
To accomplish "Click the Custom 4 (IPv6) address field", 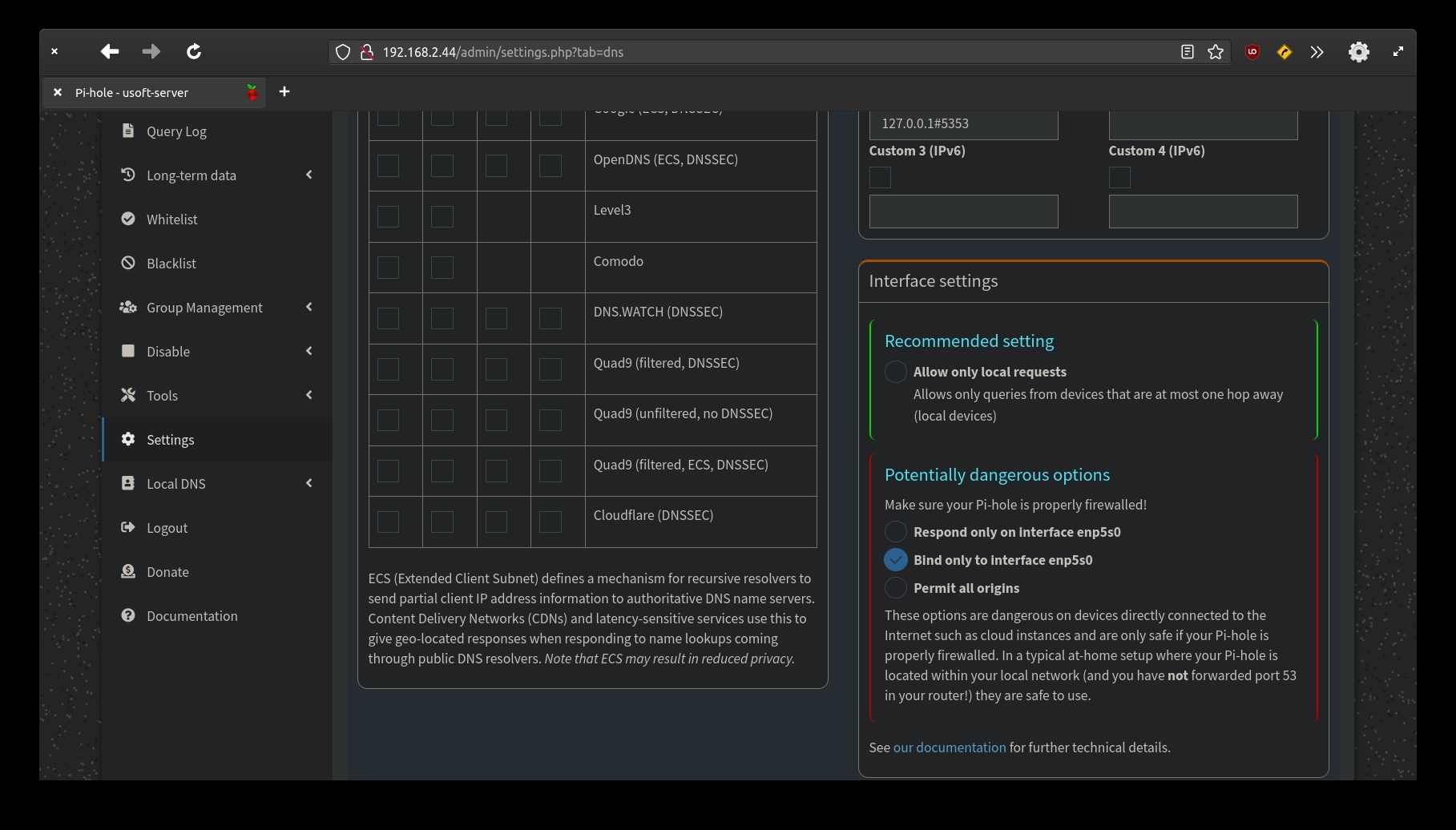I will [x=1203, y=212].
